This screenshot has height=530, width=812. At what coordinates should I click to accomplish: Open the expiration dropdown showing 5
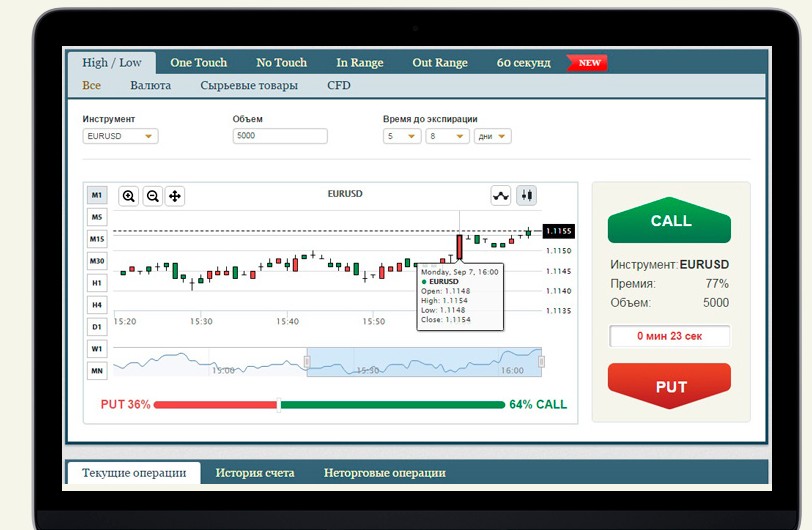click(x=402, y=136)
